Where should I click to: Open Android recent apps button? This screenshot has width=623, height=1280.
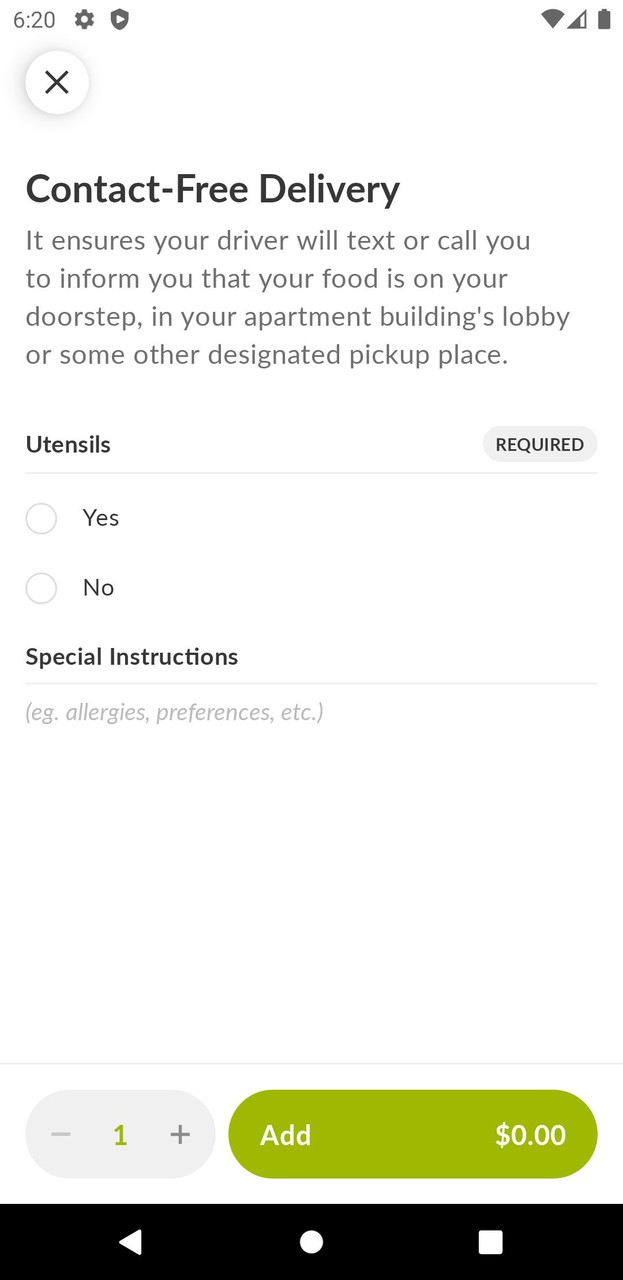pos(490,1242)
